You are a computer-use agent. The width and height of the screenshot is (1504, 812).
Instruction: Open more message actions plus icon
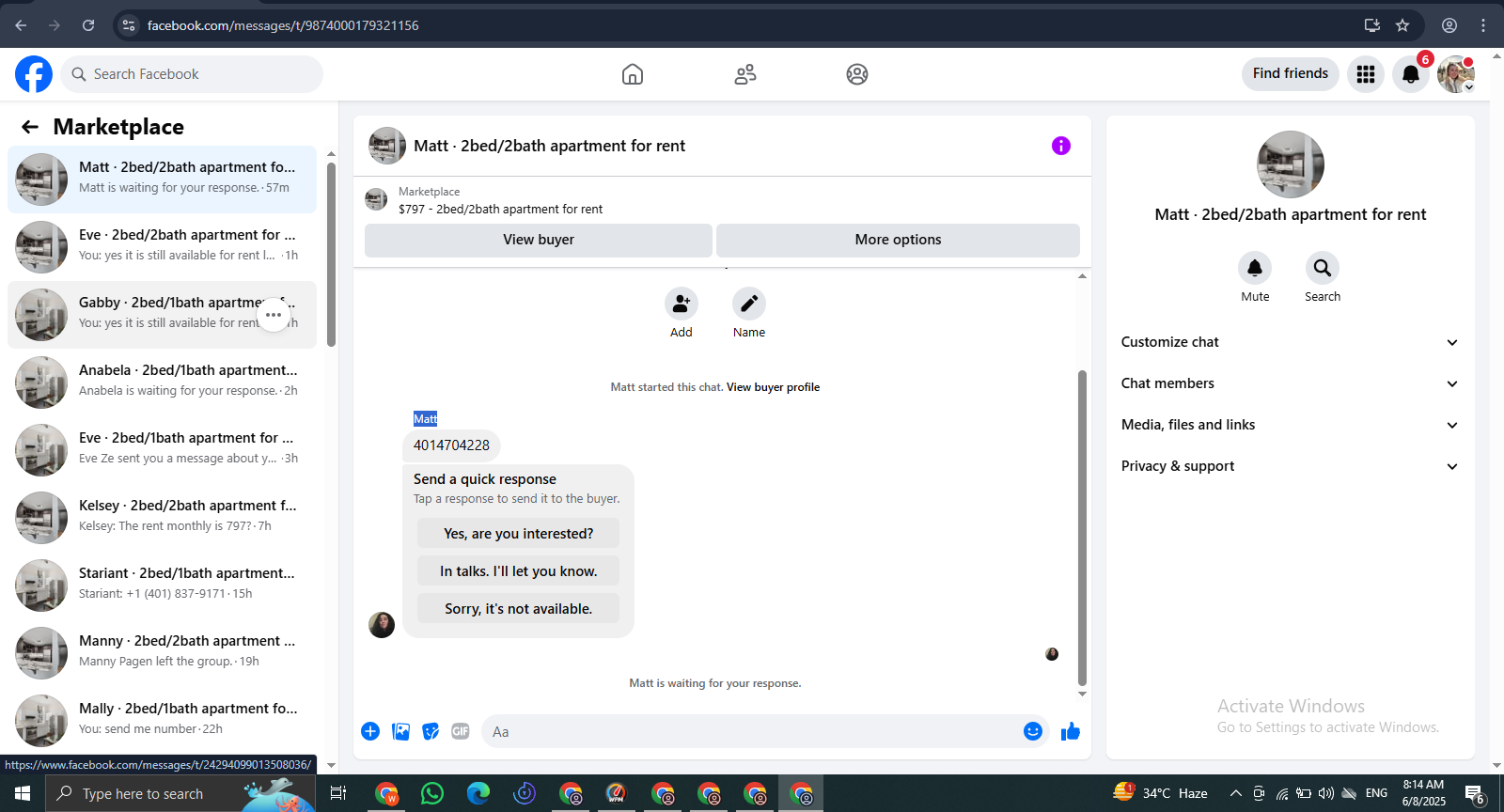pyautogui.click(x=370, y=731)
